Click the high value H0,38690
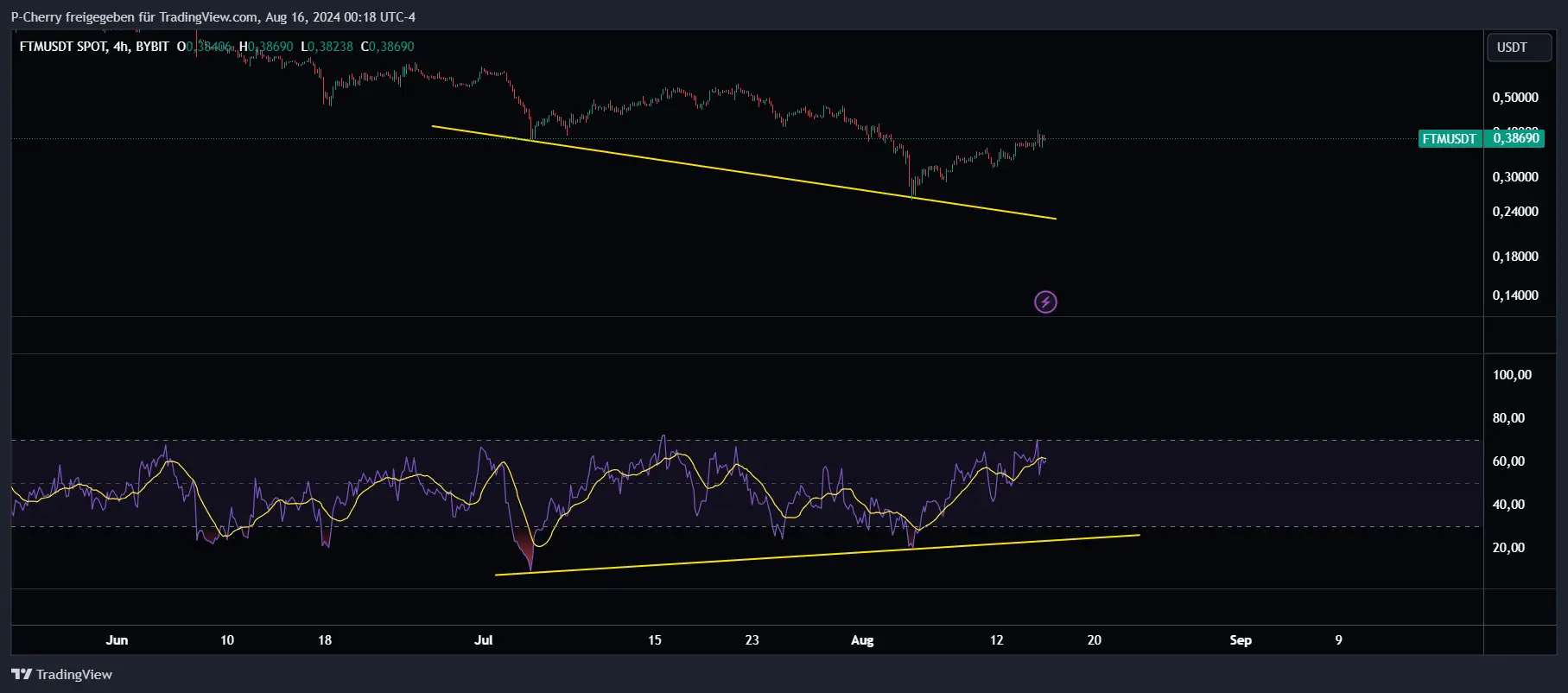 pos(266,47)
